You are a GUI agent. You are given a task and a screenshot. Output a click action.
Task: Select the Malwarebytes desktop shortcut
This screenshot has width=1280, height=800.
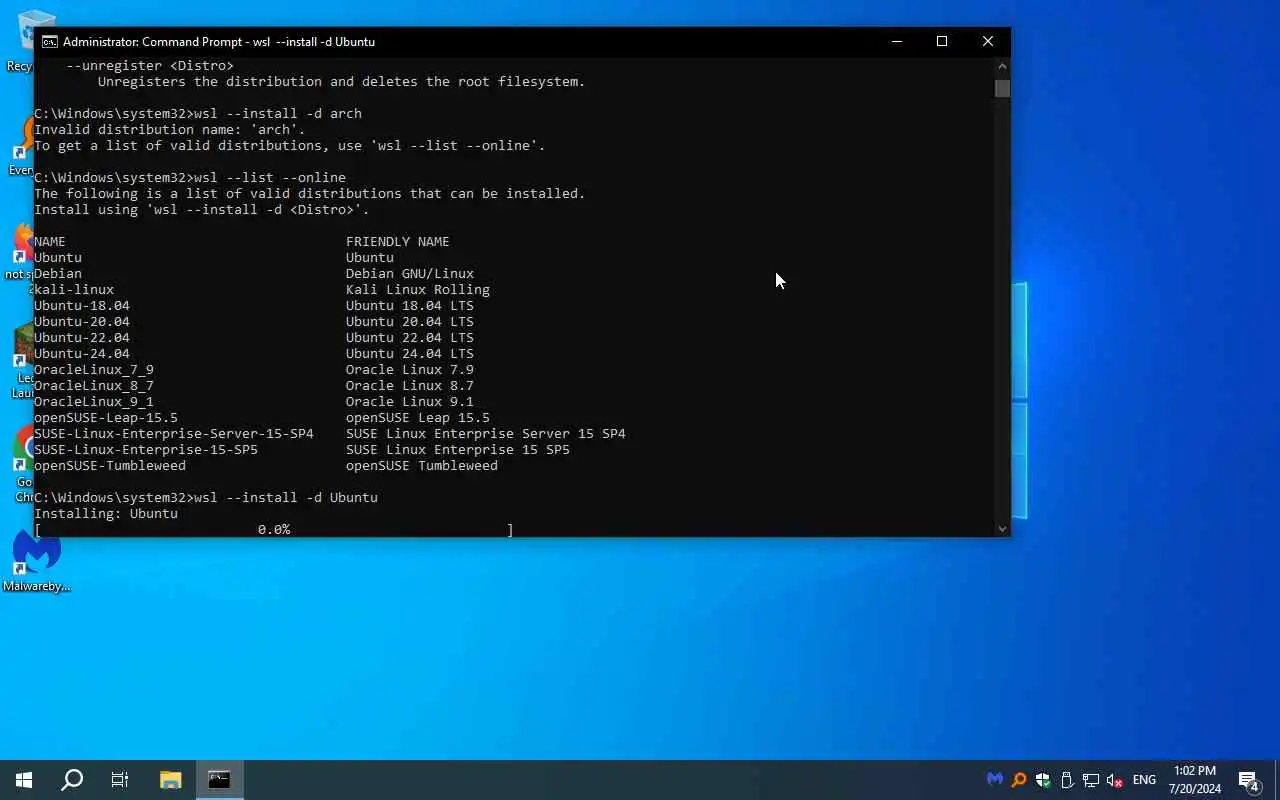point(37,562)
